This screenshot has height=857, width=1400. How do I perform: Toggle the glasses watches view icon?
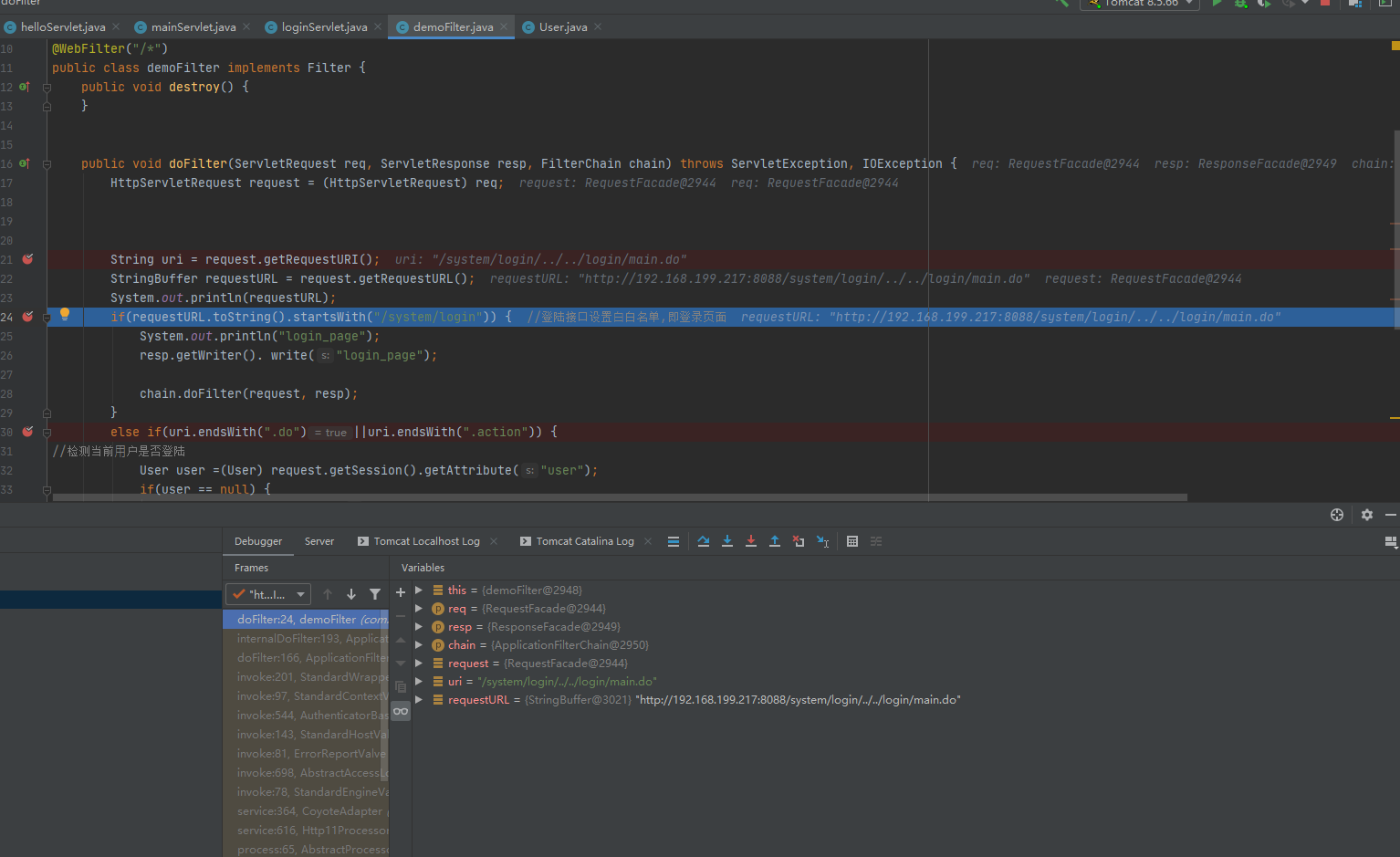click(401, 711)
